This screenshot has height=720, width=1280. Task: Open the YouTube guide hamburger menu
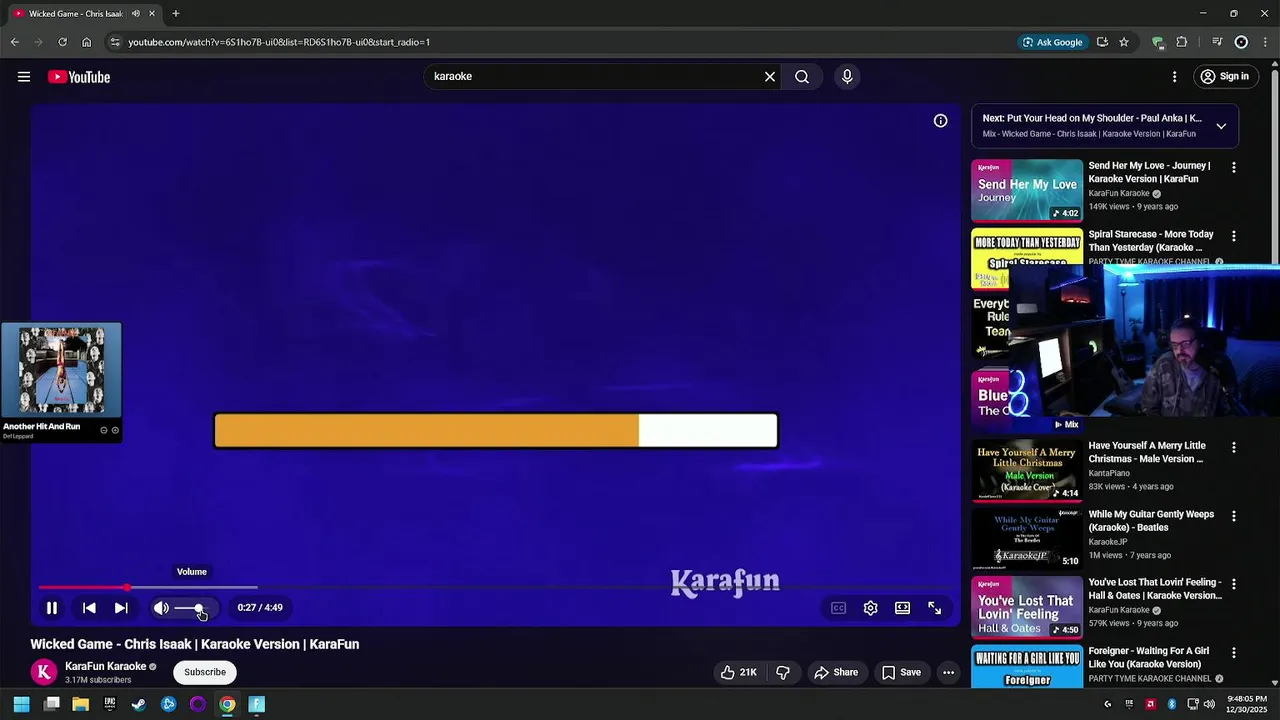(x=24, y=77)
